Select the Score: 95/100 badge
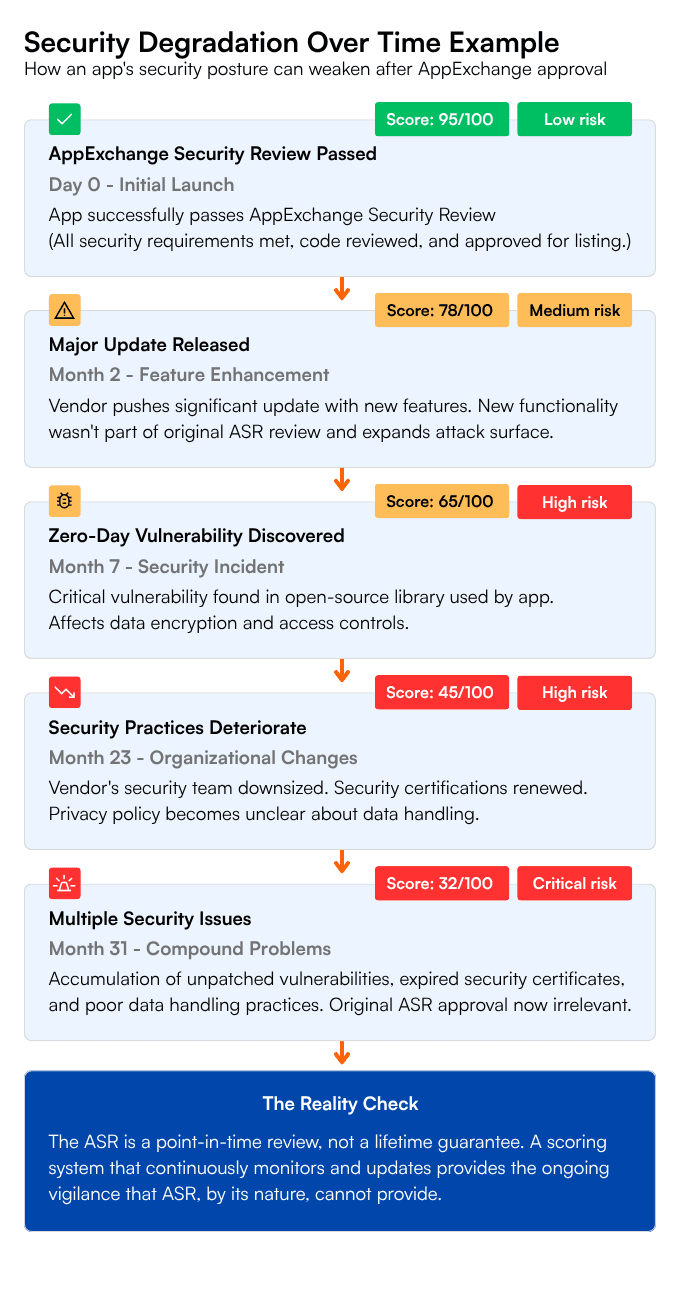680x1300 pixels. (x=442, y=119)
